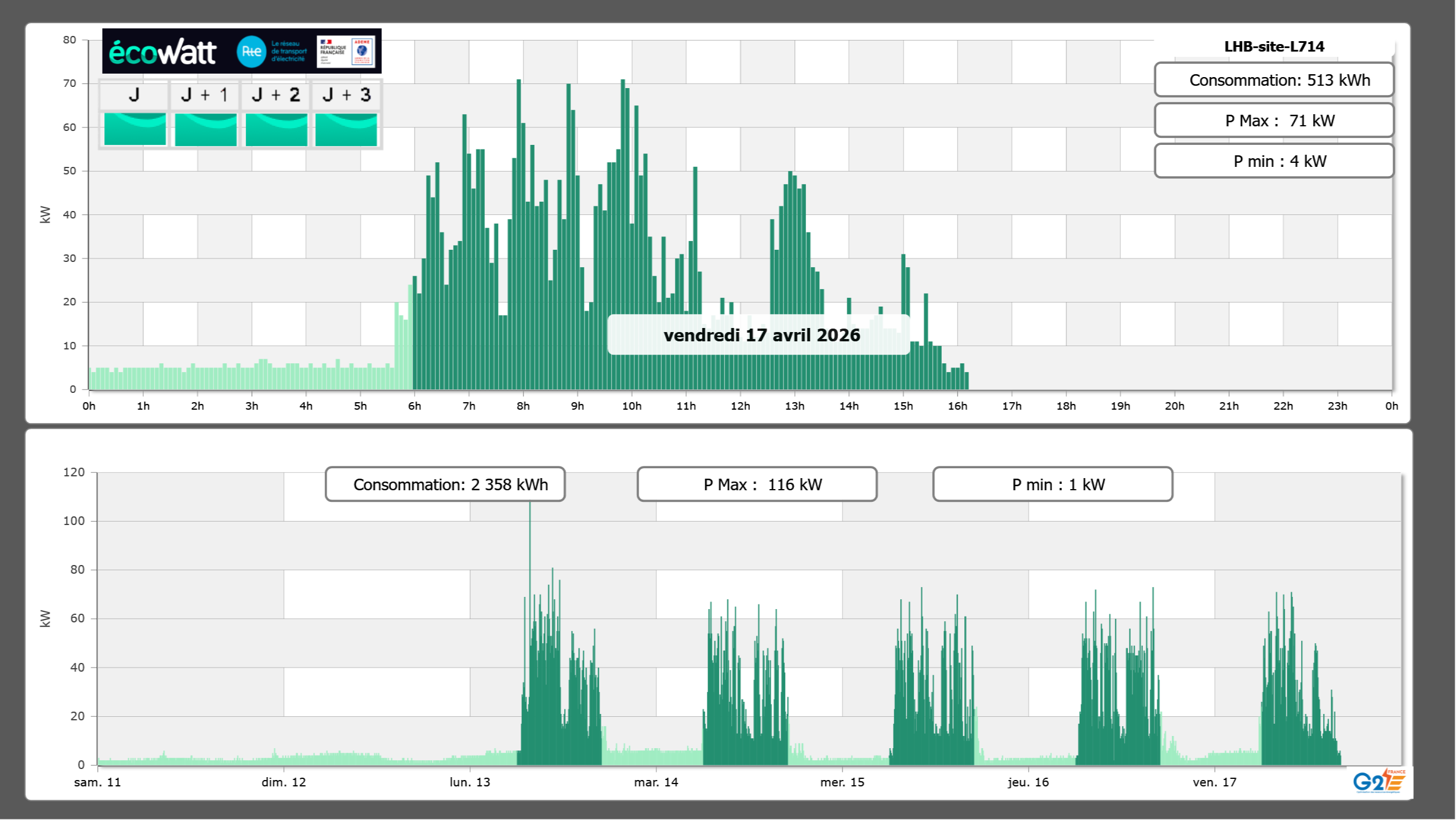Click the green signal icon under J + 2

pyautogui.click(x=276, y=129)
